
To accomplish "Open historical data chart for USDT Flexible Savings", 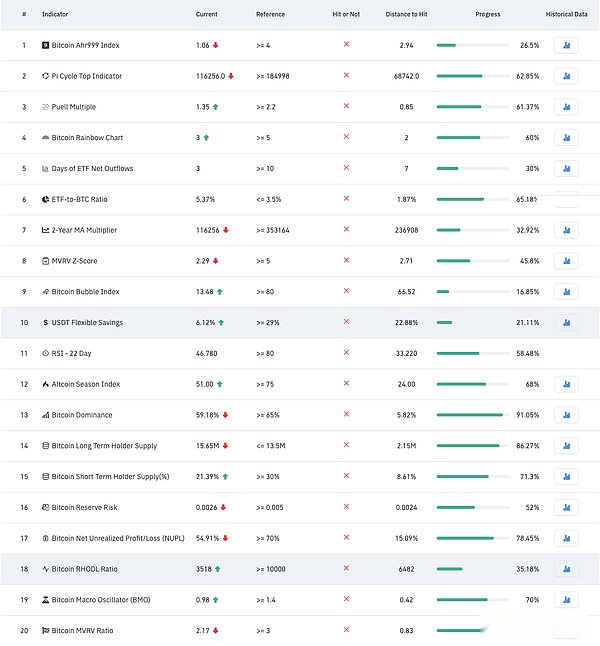I will coord(566,323).
